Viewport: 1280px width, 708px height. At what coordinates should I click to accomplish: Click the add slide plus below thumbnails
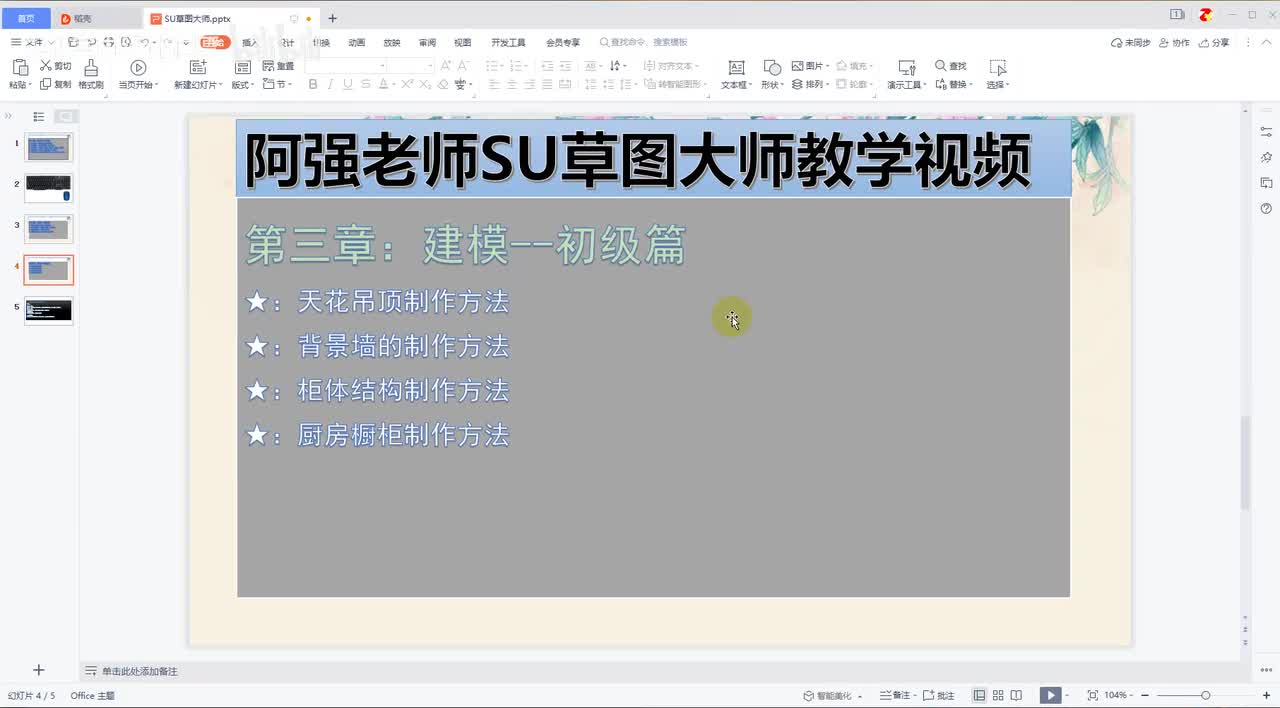coord(39,670)
